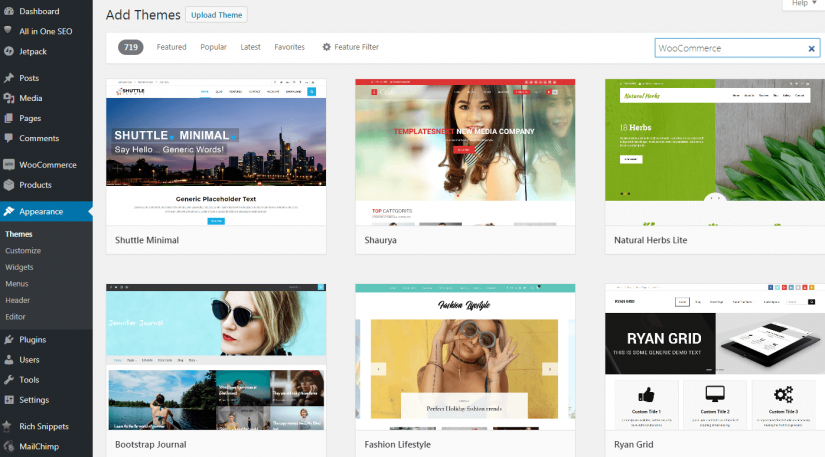Viewport: 825px width, 457px height.
Task: Click the Media icon in sidebar
Action: pyautogui.click(x=9, y=98)
